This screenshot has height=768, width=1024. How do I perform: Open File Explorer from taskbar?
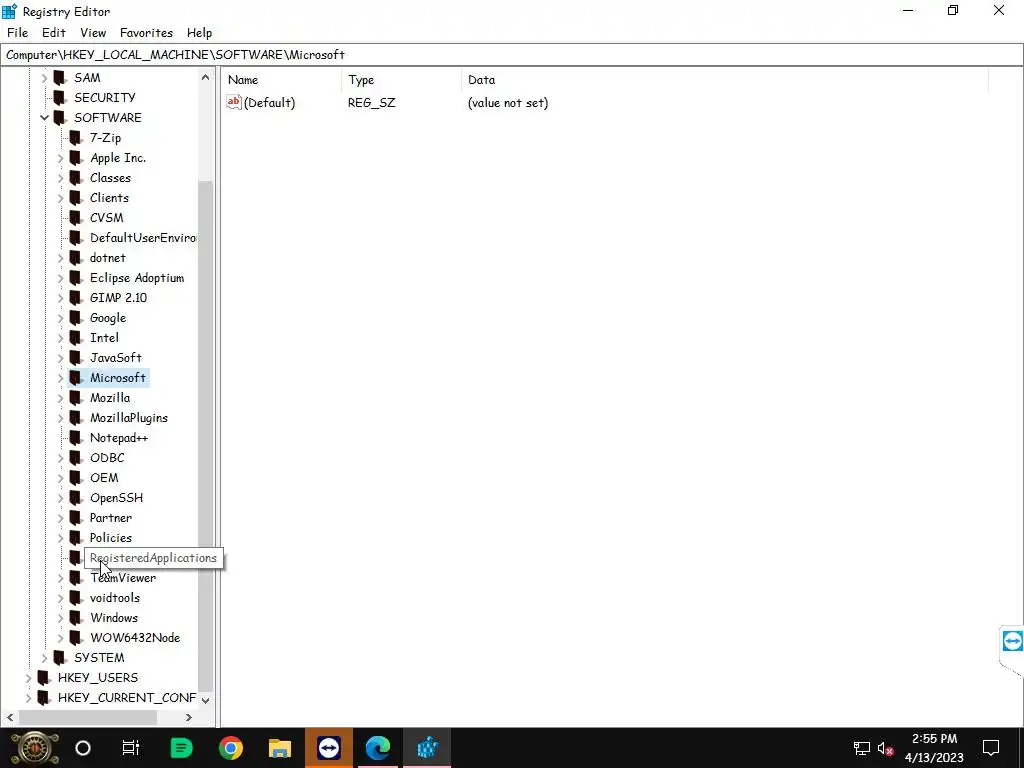point(280,748)
